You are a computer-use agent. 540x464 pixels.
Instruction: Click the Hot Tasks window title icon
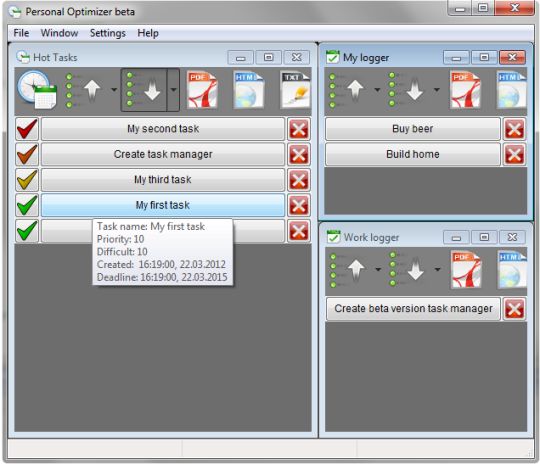coord(23,57)
